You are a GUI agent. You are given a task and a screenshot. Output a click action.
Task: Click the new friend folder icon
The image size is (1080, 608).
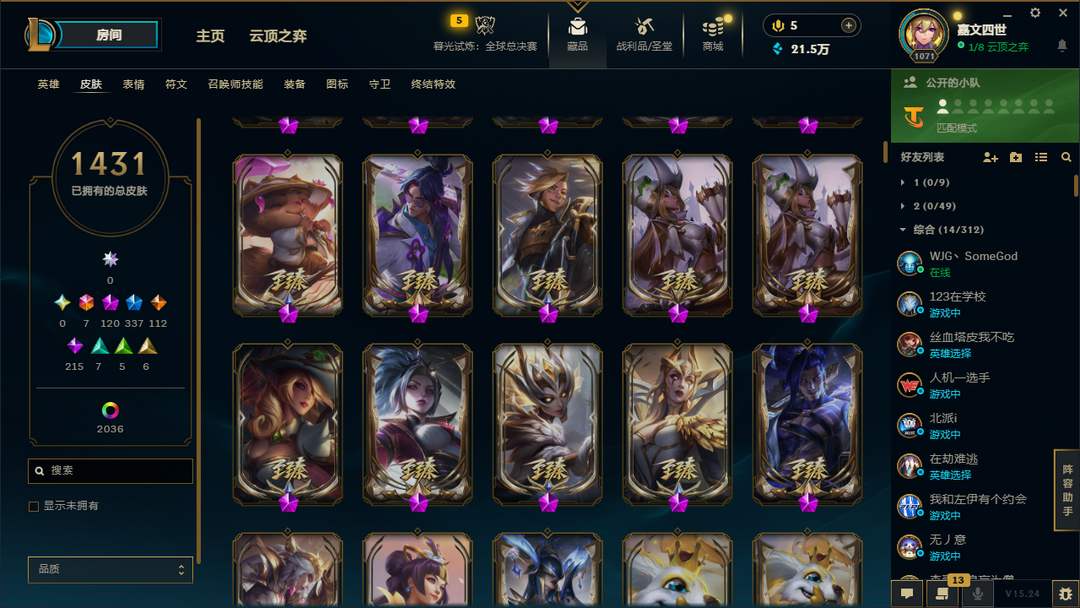1015,158
